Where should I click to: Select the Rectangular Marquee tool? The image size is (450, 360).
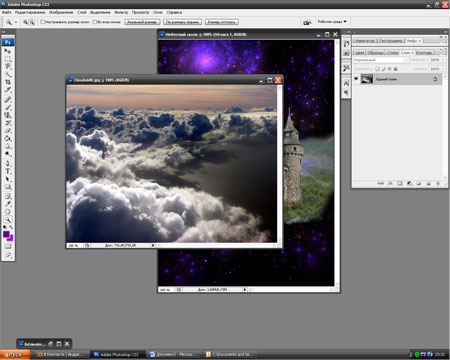point(8,59)
